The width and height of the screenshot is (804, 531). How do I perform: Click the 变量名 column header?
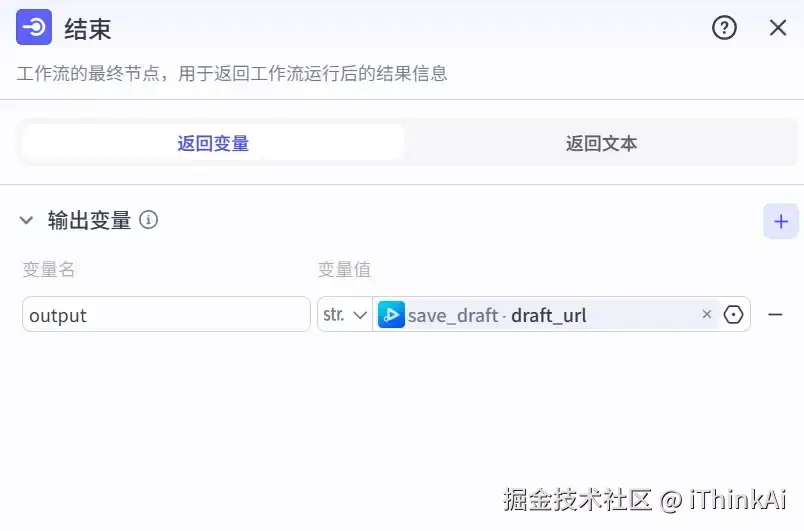(49, 269)
